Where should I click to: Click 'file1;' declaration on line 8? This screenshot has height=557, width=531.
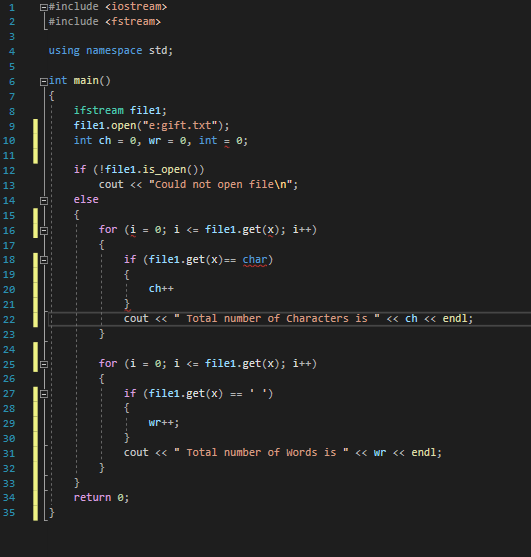click(148, 110)
